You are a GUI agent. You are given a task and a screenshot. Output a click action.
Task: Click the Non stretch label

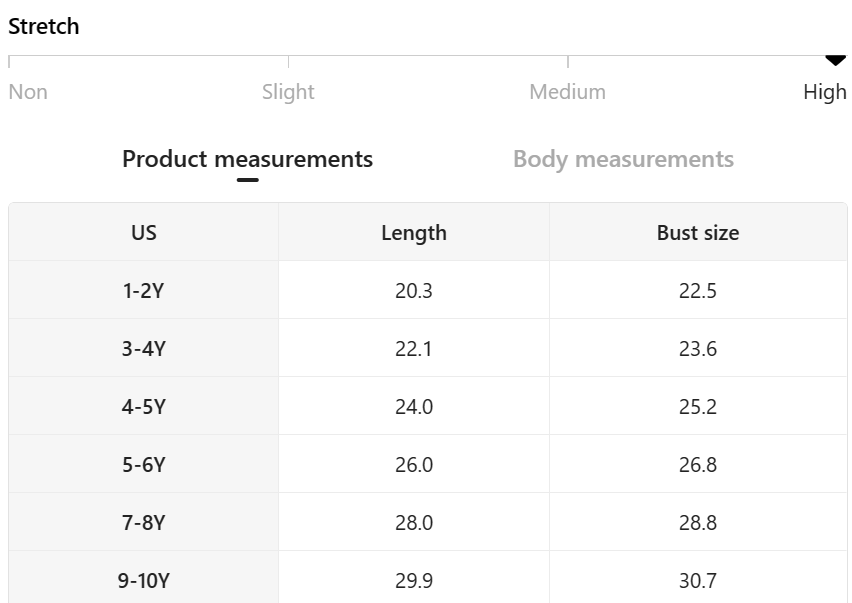pos(28,92)
